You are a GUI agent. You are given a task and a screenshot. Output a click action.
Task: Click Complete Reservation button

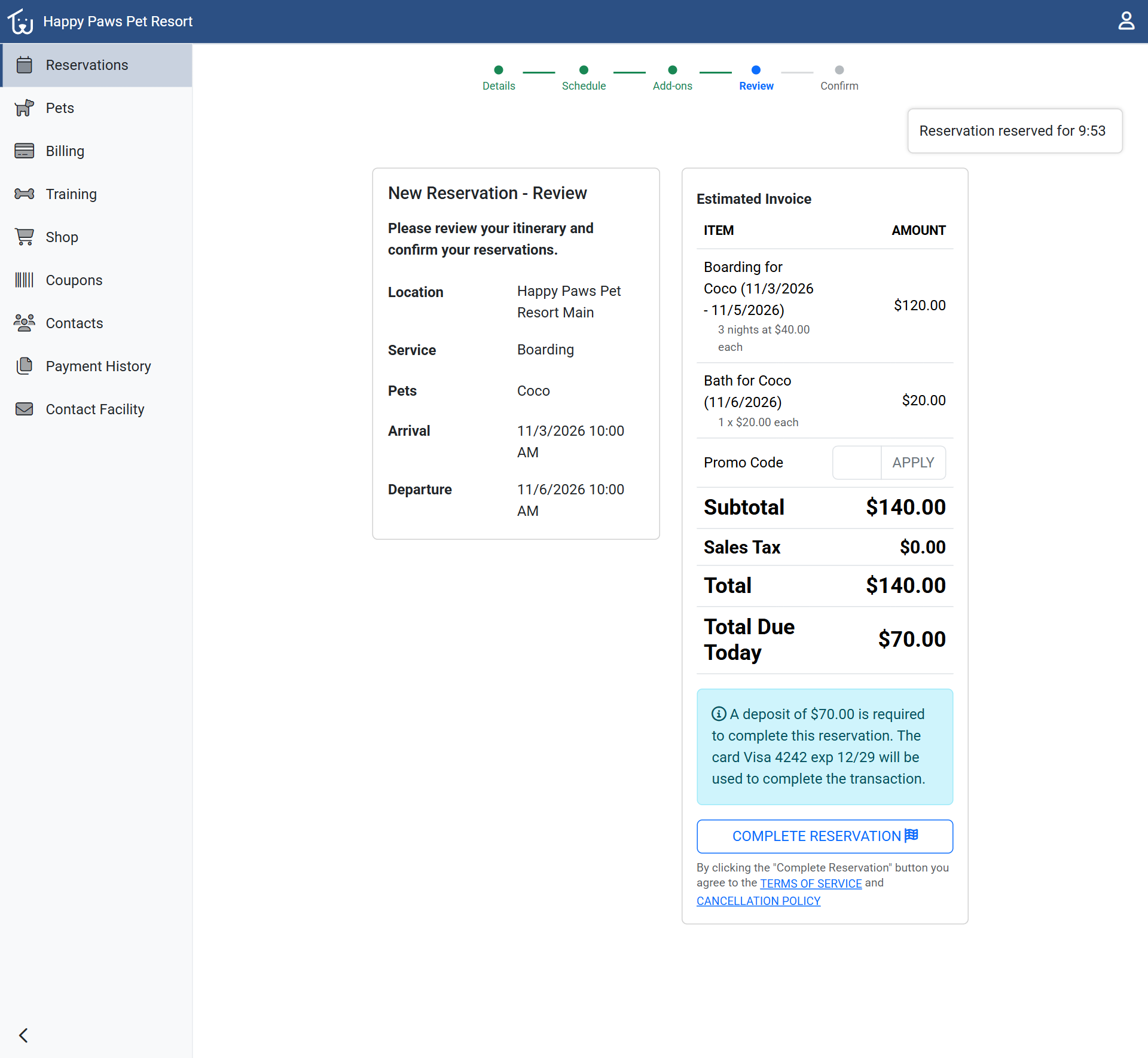[825, 836]
